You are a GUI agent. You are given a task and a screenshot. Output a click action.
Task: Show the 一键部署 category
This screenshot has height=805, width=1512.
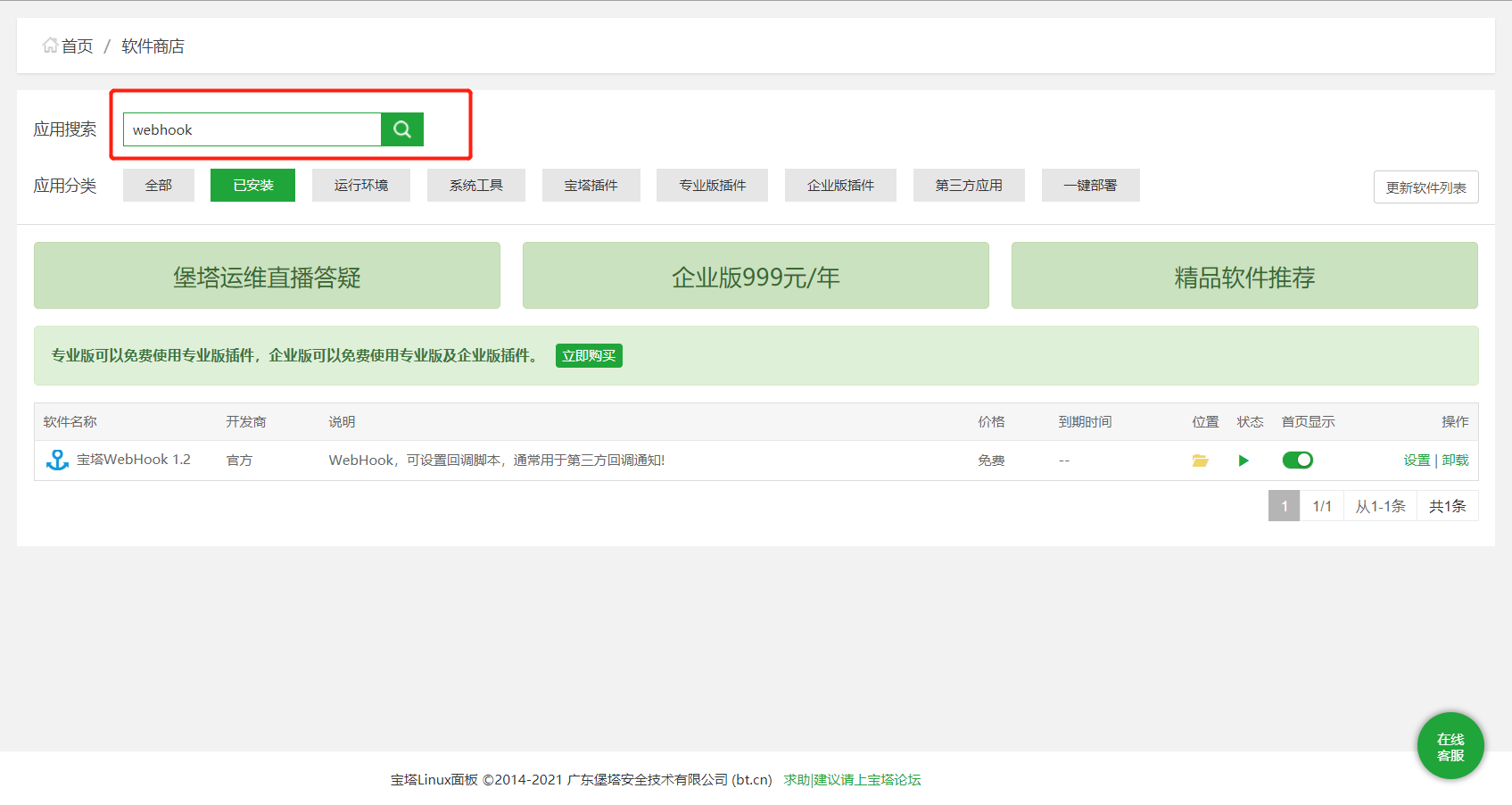[x=1091, y=185]
